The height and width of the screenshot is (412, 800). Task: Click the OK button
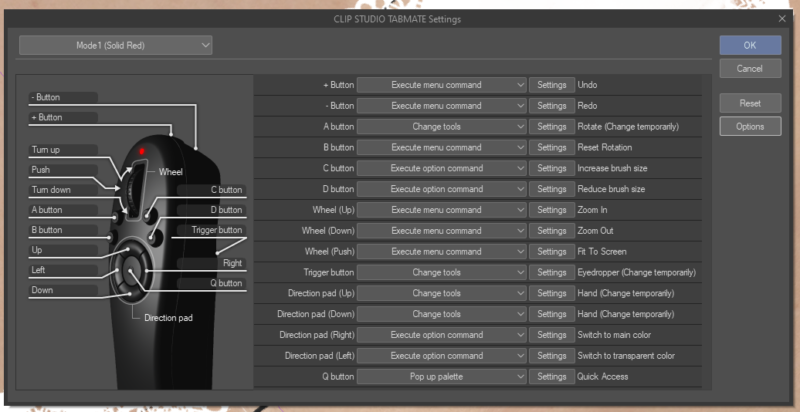750,45
